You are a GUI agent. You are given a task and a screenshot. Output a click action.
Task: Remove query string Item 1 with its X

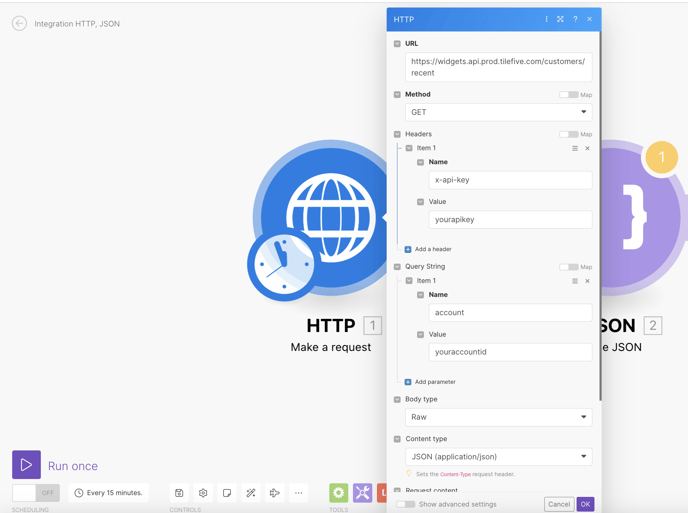tap(588, 281)
